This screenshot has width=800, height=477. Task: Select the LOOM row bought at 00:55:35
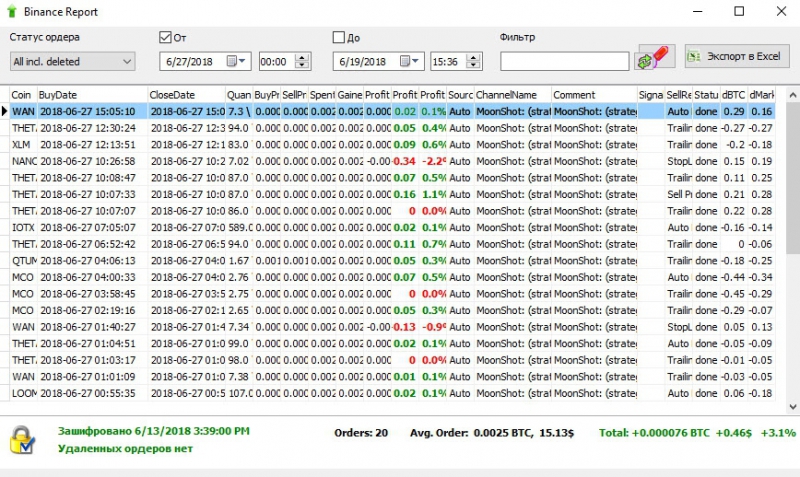coord(392,393)
